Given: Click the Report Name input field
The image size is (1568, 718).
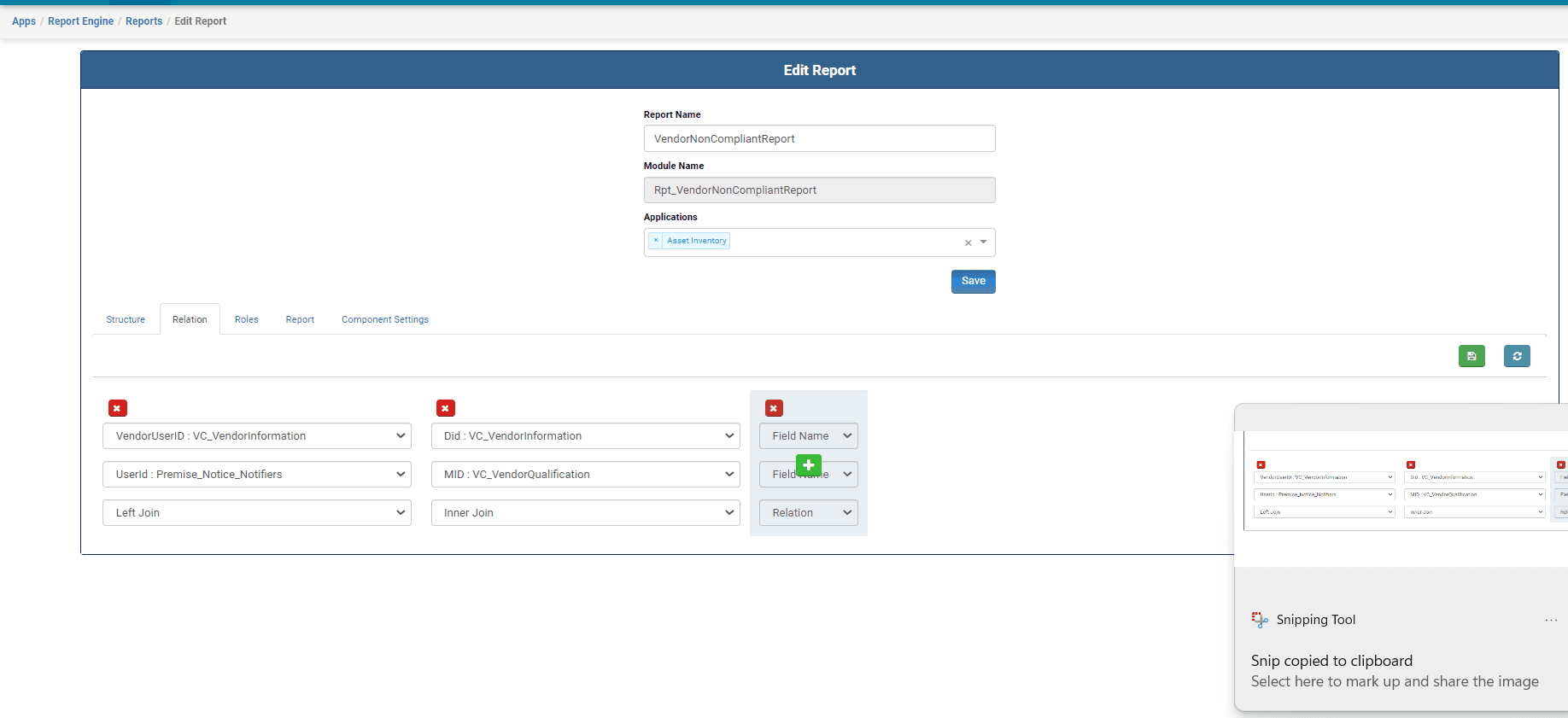Looking at the screenshot, I should click(820, 138).
